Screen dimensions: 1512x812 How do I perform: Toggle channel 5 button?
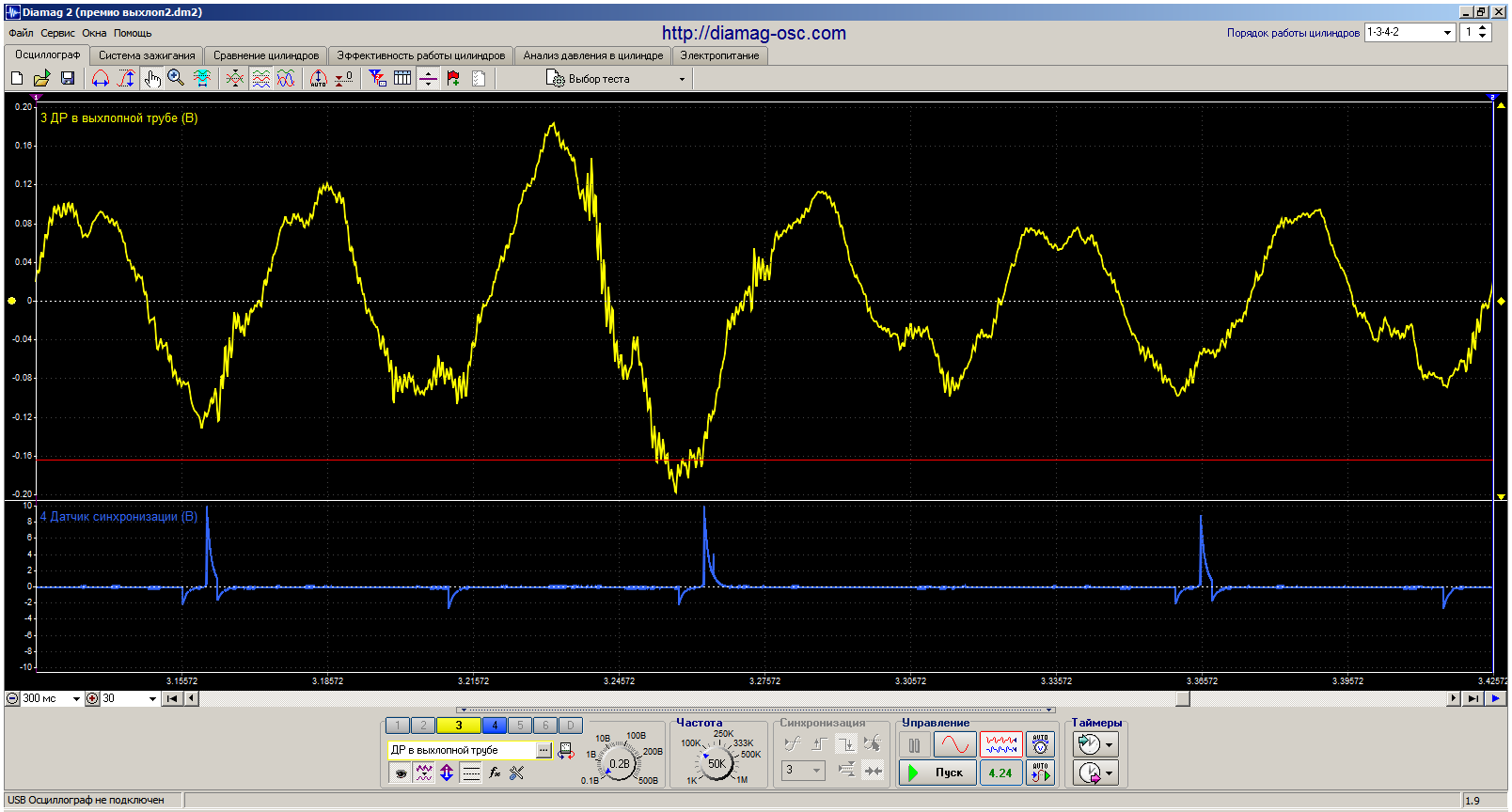coord(520,726)
